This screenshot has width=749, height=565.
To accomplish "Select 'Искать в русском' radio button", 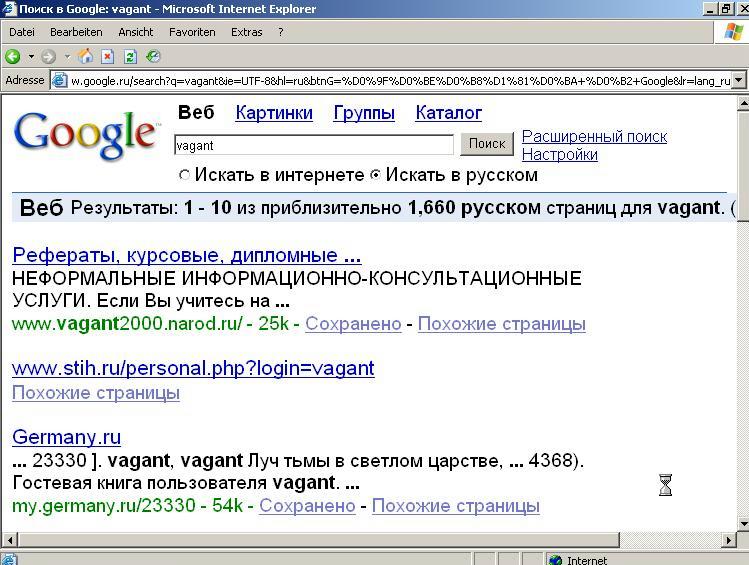I will [376, 175].
